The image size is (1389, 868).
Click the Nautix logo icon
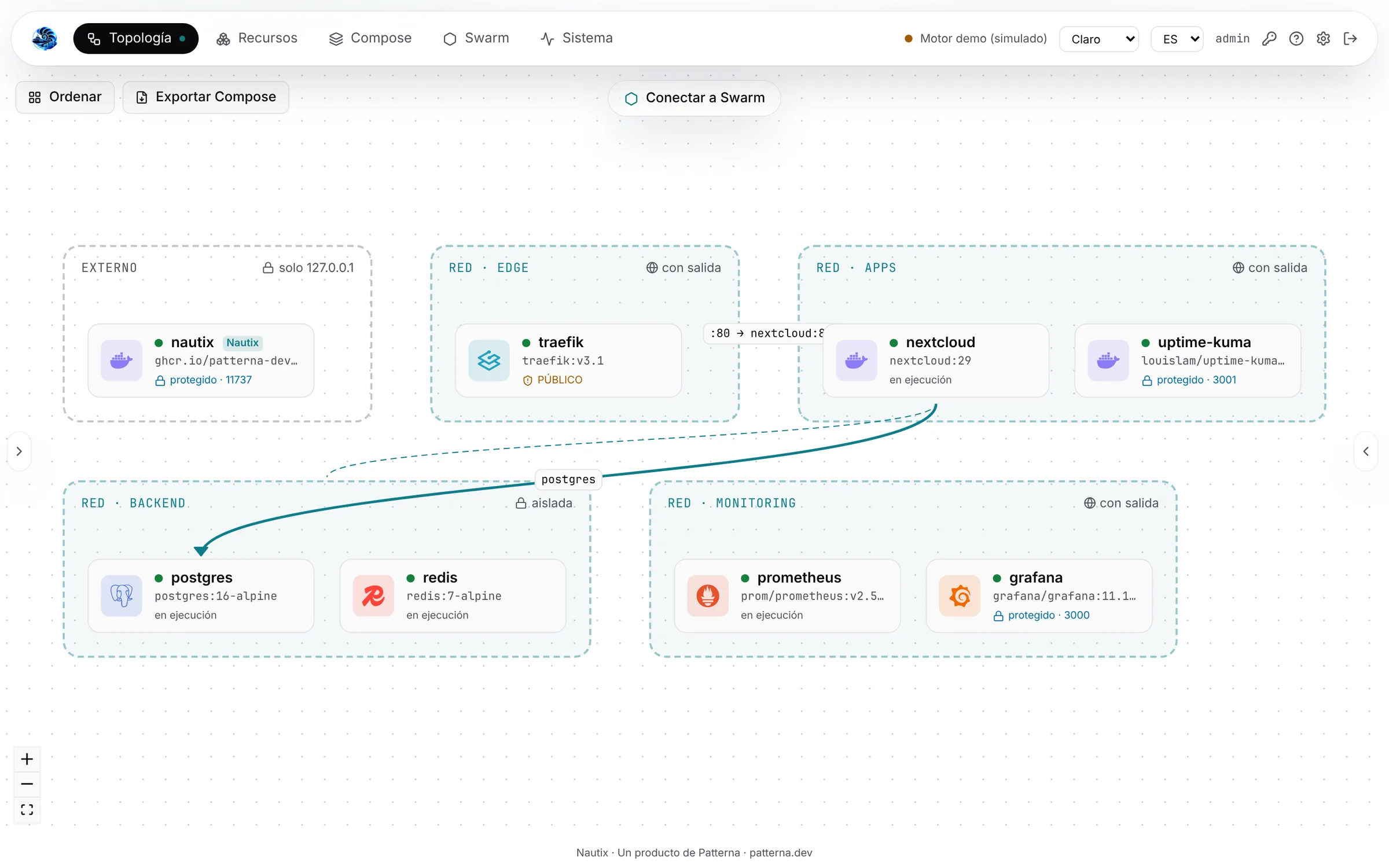pos(45,39)
